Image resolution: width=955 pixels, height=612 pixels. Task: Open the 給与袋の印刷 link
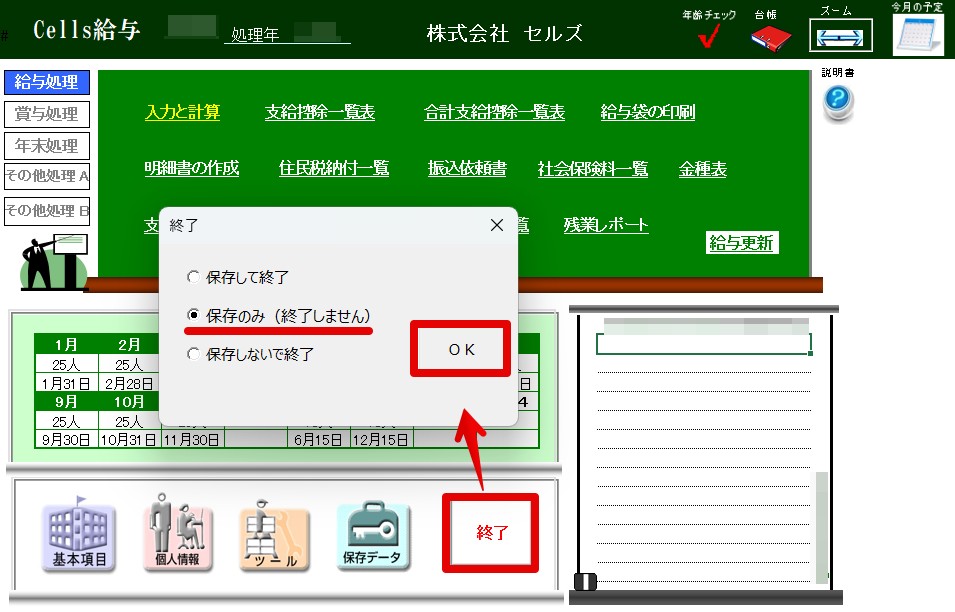coord(647,112)
